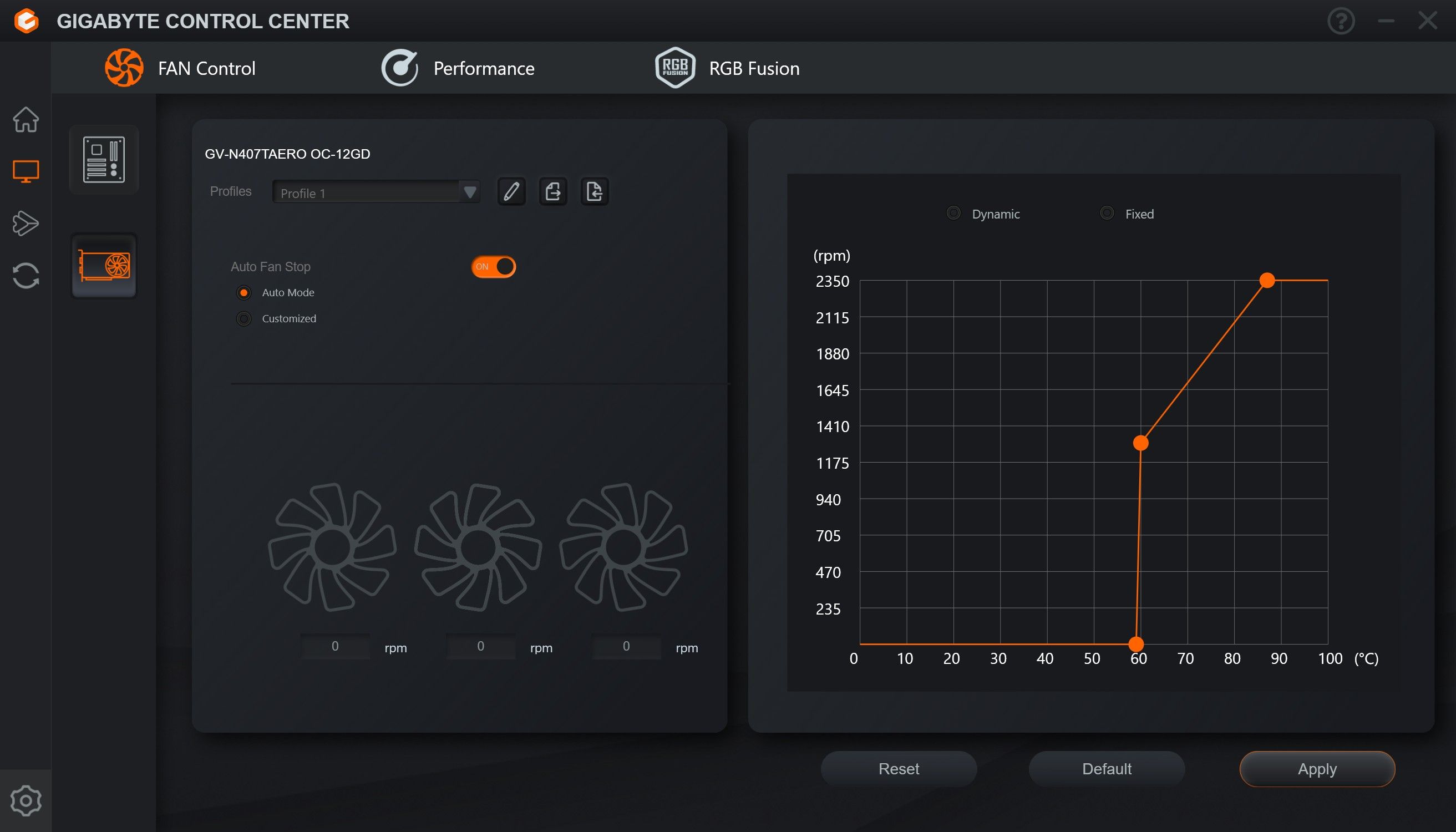
Task: Click the third fan illustration
Action: [x=623, y=547]
